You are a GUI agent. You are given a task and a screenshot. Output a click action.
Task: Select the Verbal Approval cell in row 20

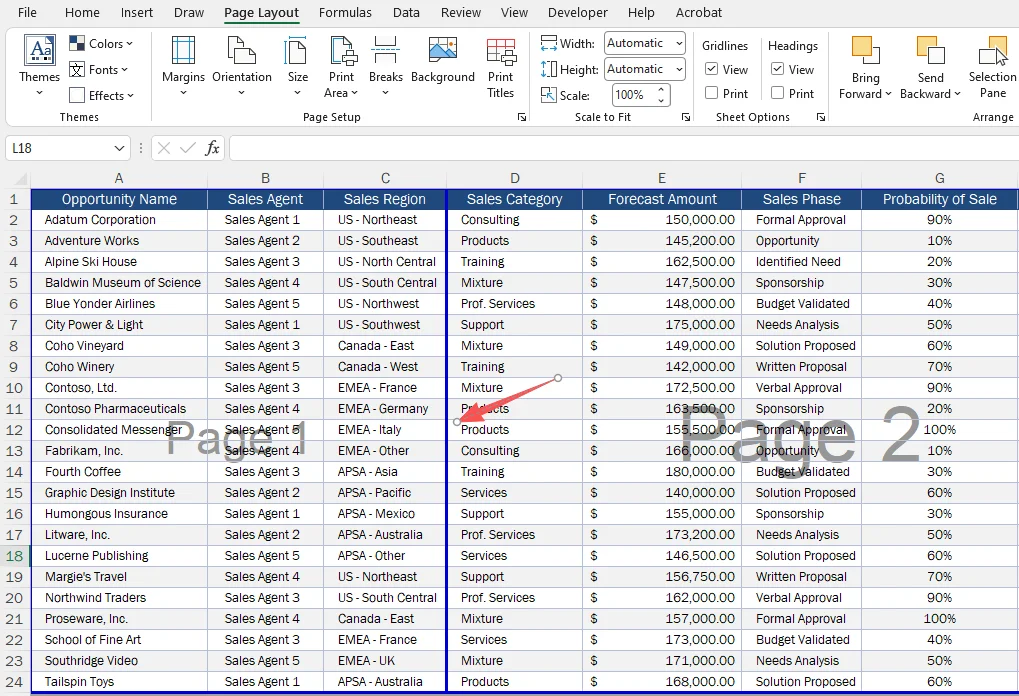point(801,598)
